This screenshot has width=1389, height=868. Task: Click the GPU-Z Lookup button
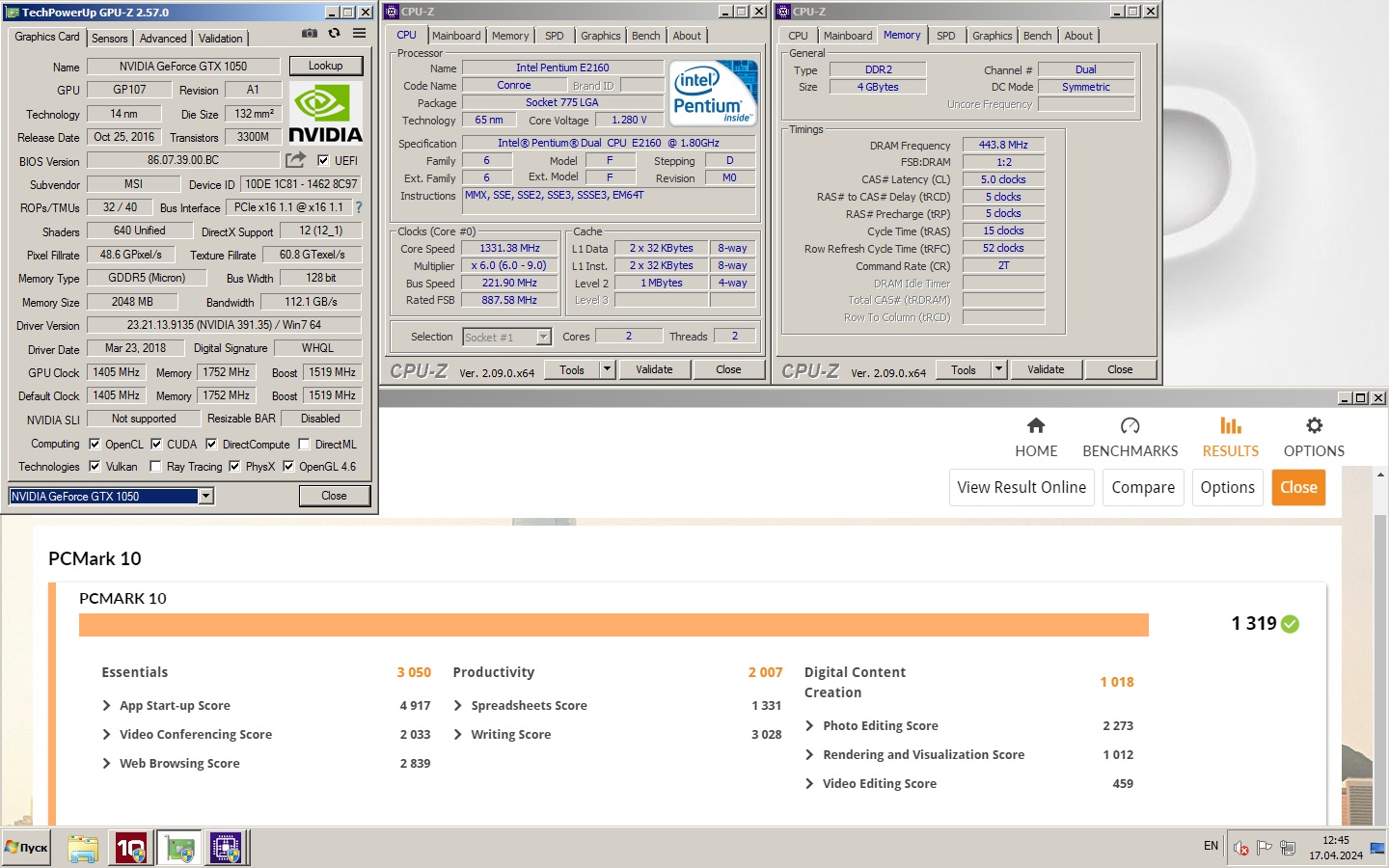pyautogui.click(x=325, y=66)
